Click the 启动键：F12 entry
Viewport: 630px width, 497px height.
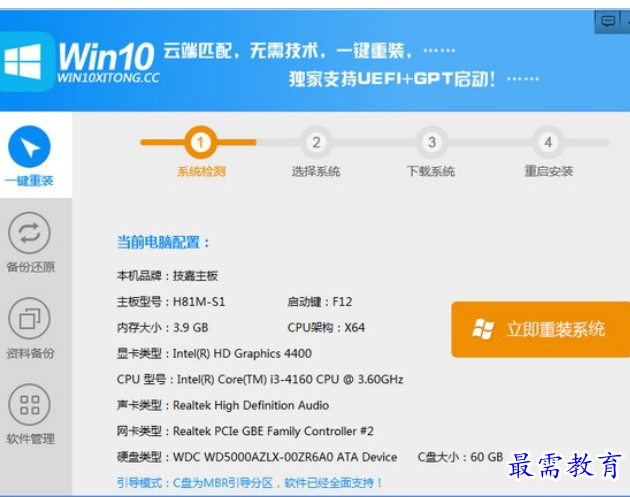[320, 302]
